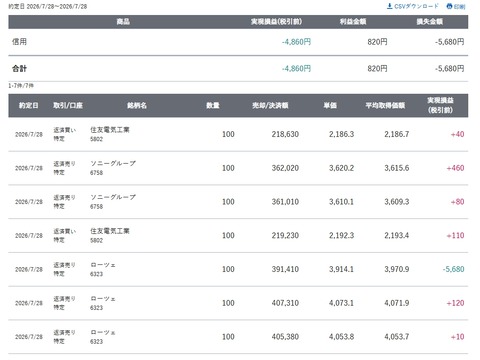Click ローツェ in the +10 row
The height and width of the screenshot is (360, 480).
(103, 332)
